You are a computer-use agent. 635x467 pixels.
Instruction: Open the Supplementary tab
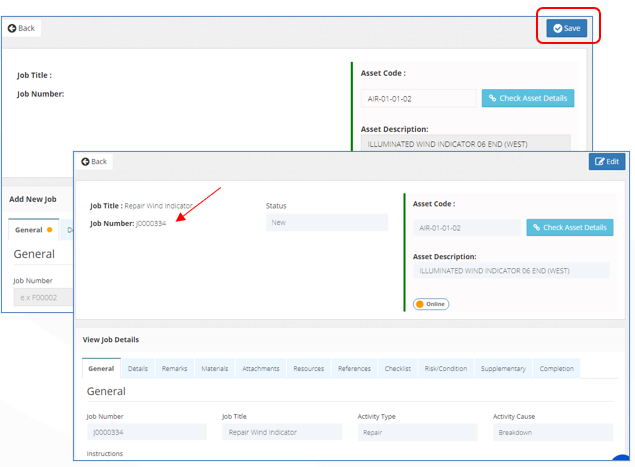click(503, 369)
